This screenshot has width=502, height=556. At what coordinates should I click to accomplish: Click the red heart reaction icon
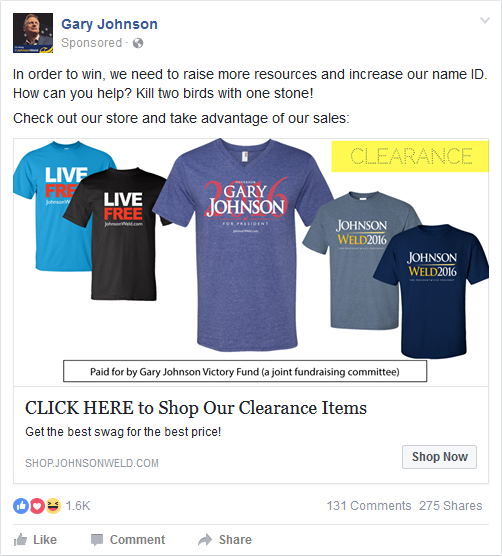(x=37, y=506)
